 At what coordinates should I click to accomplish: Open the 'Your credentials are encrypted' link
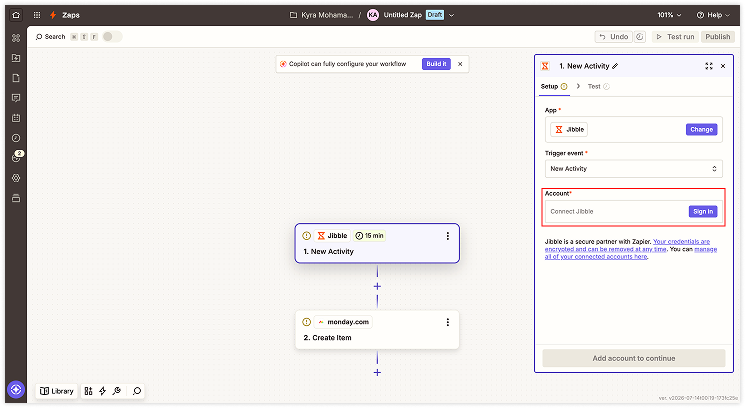628,245
